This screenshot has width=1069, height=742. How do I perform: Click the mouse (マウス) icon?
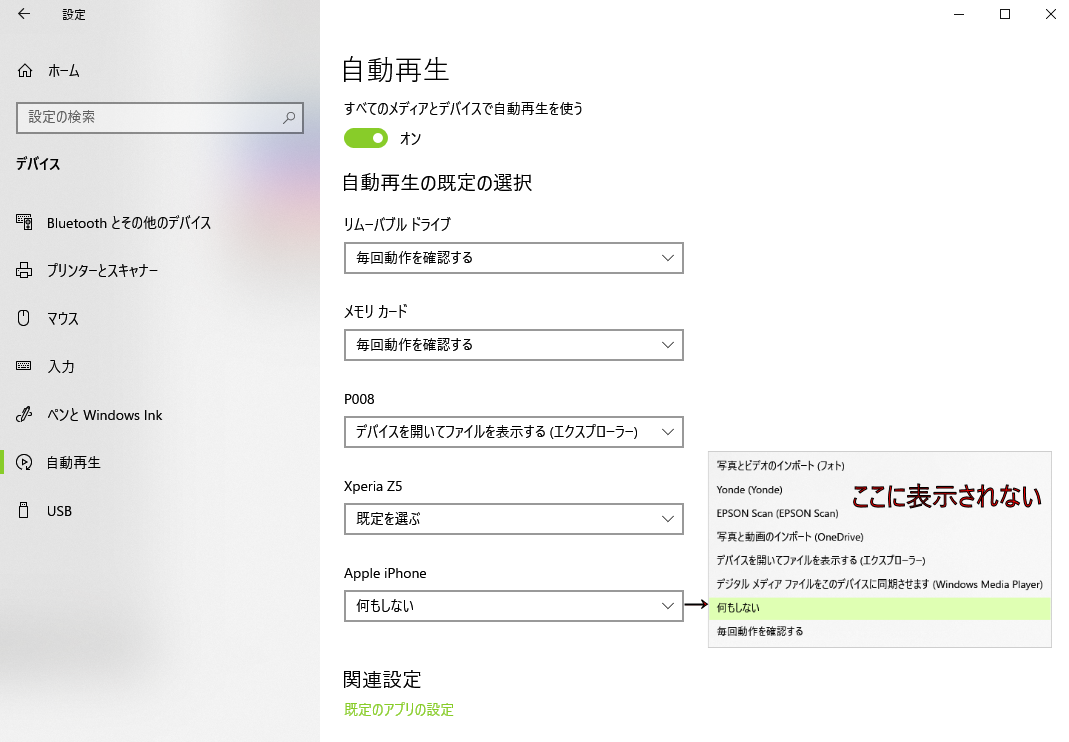point(25,319)
